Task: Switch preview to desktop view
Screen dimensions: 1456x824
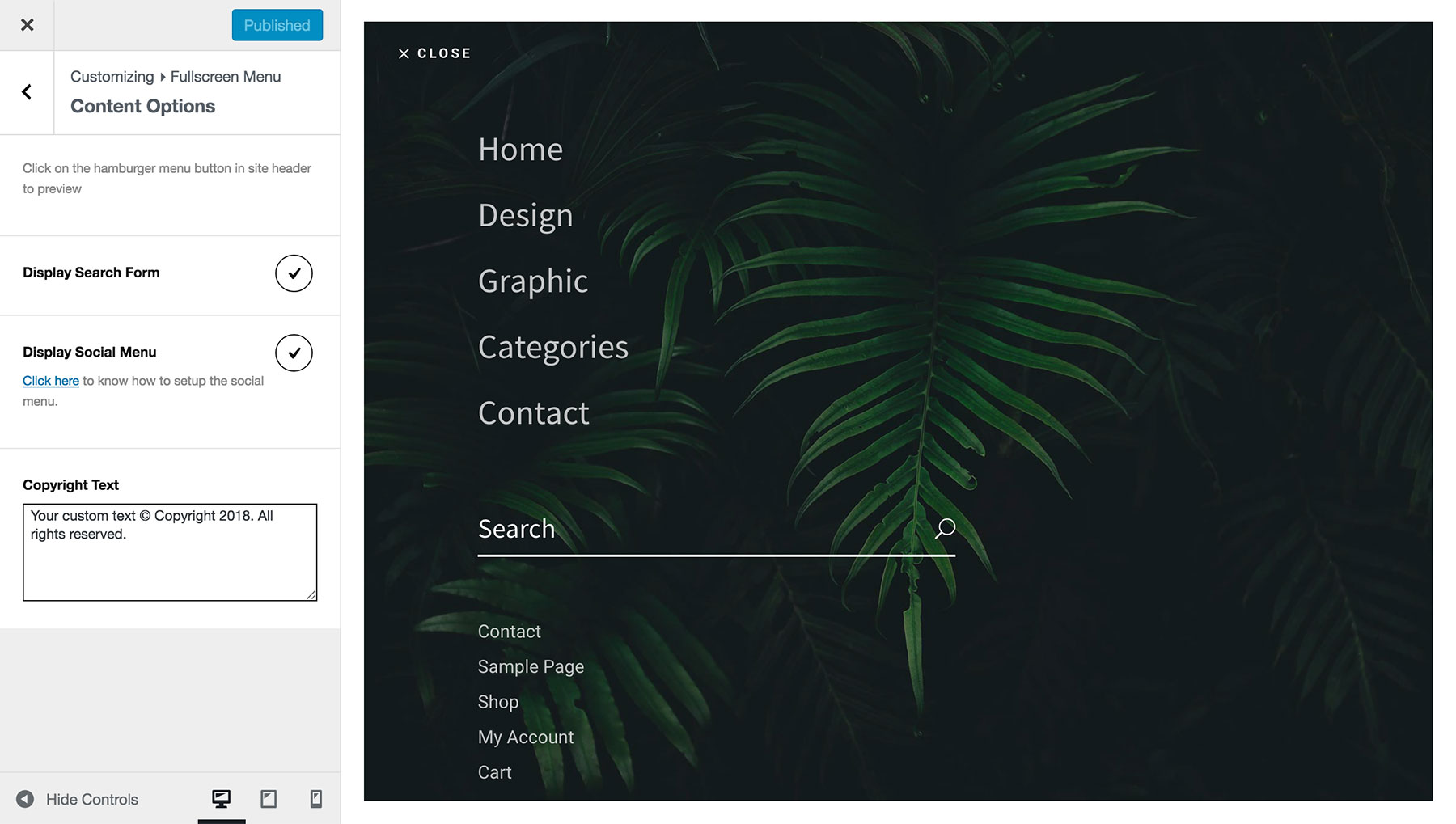Action: (221, 799)
